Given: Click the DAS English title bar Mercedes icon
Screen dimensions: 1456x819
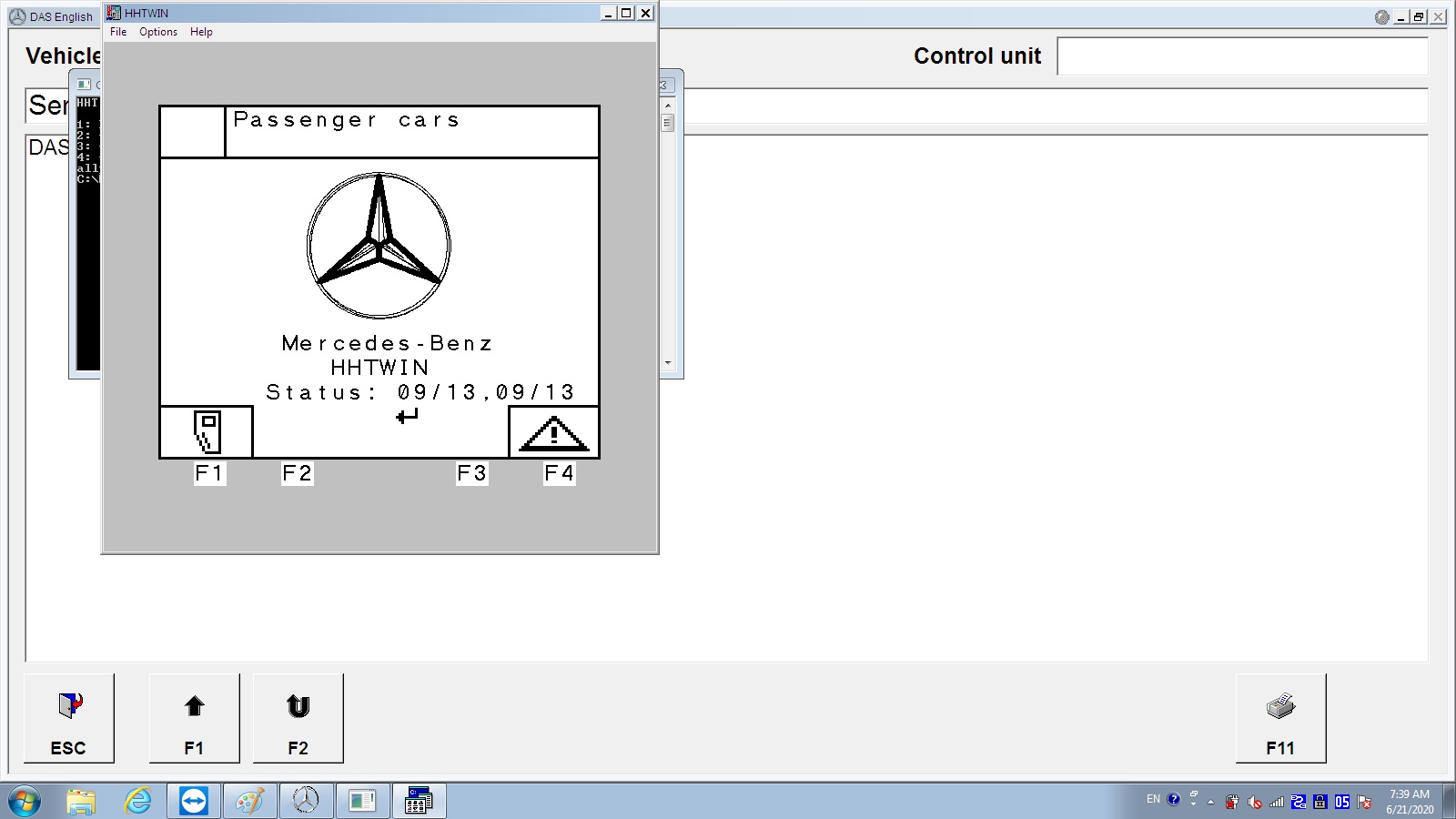Looking at the screenshot, I should [17, 16].
